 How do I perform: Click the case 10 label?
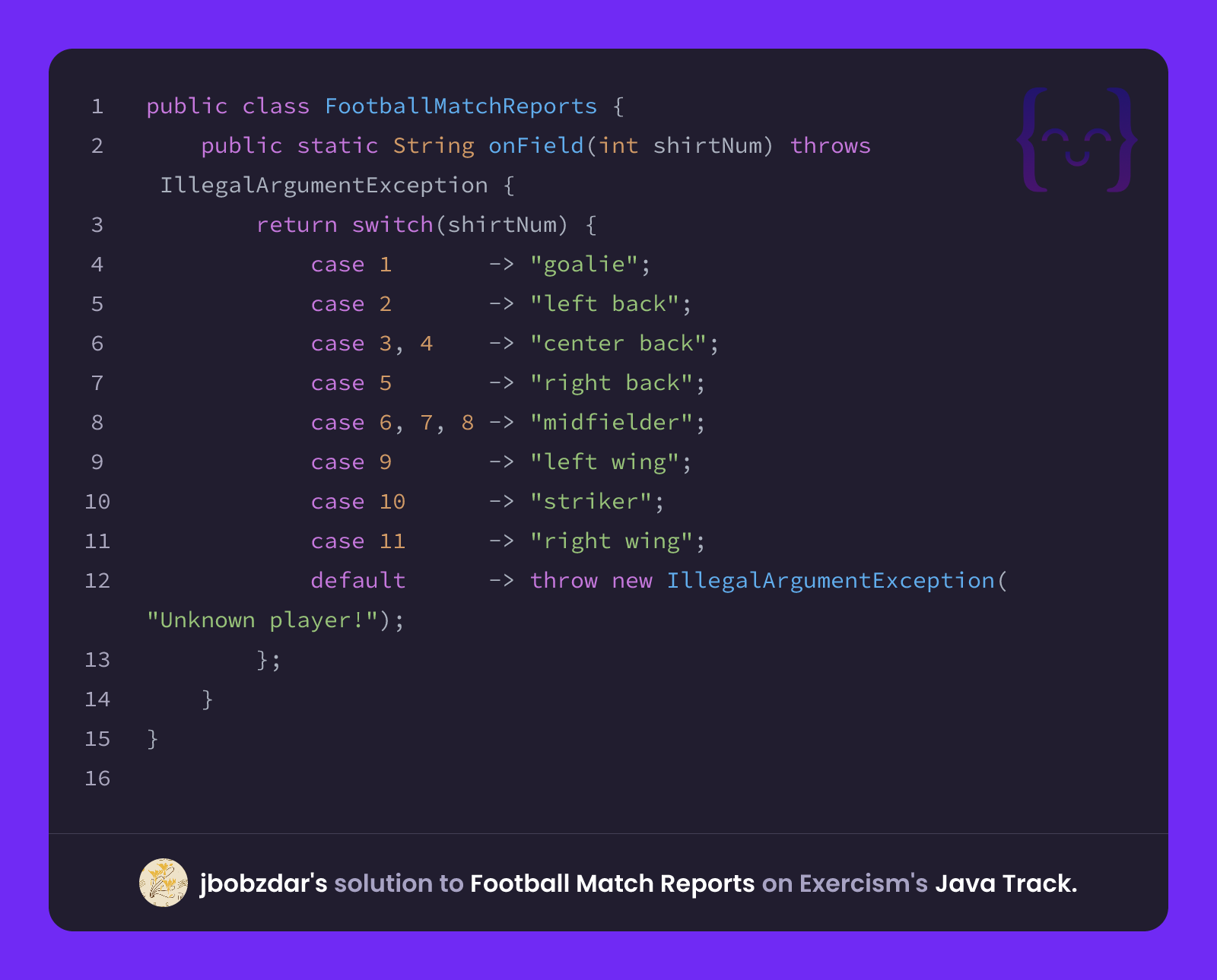(358, 502)
